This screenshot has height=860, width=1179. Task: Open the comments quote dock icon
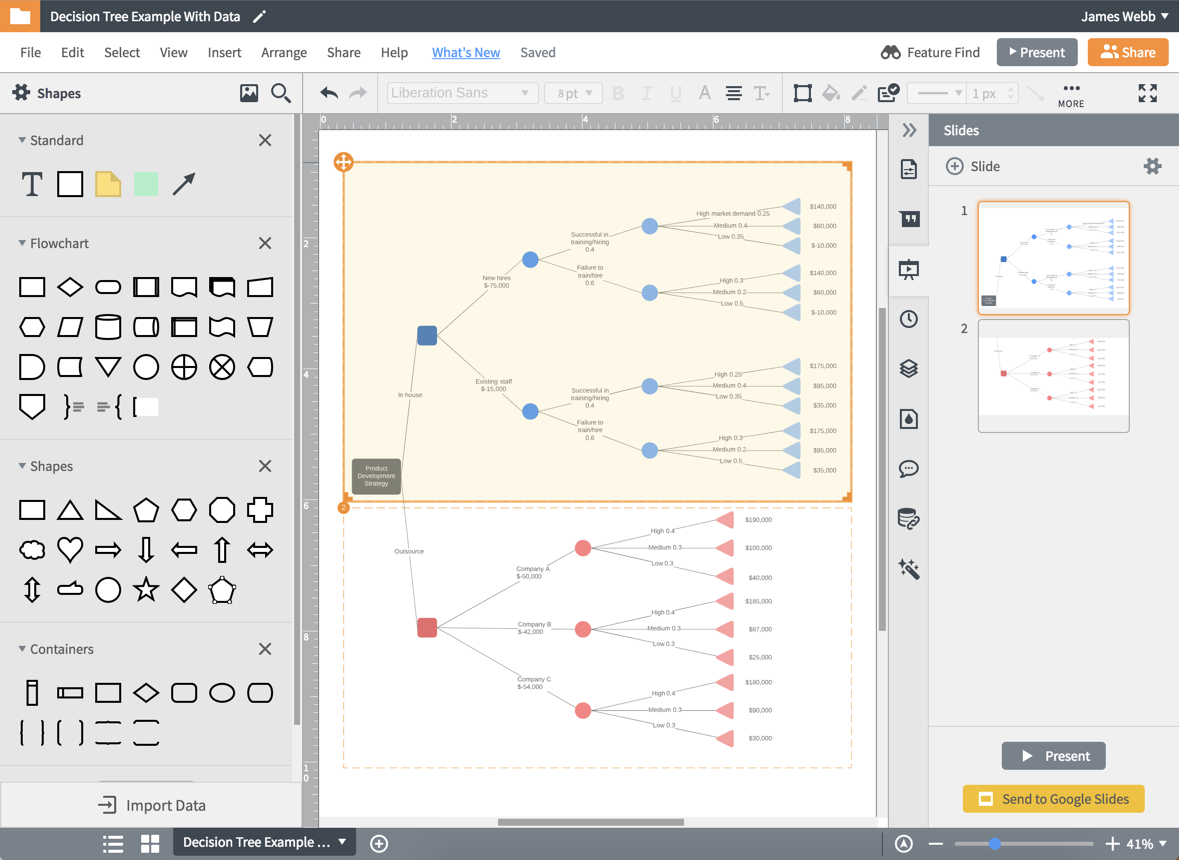(909, 219)
